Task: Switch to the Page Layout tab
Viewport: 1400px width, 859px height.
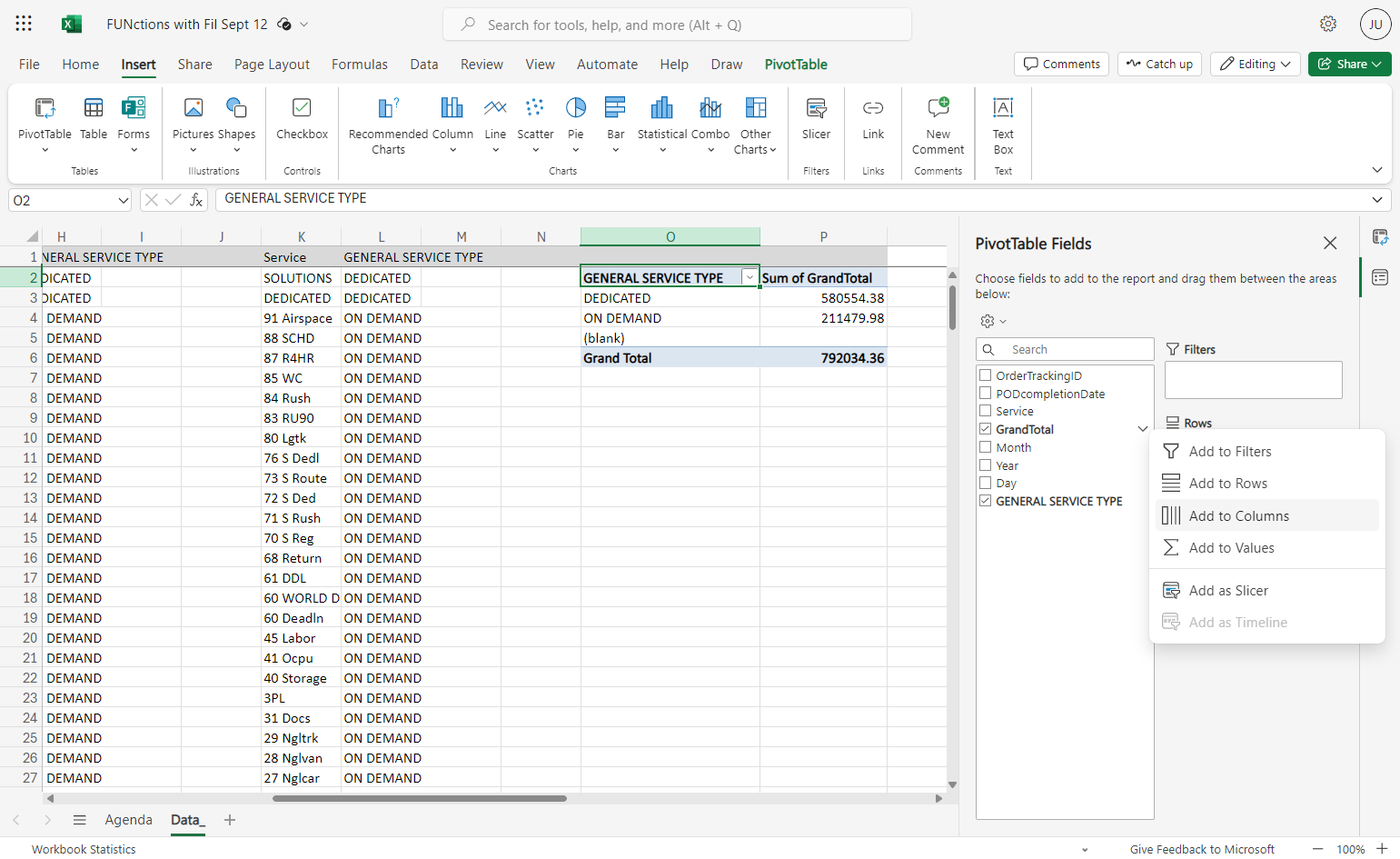Action: [x=272, y=65]
